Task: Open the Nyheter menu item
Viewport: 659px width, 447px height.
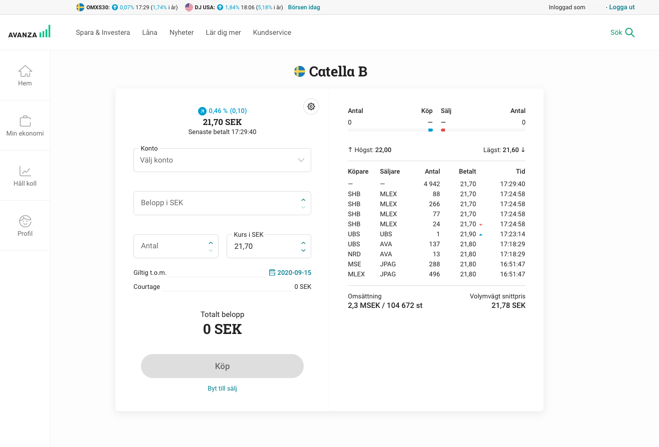Action: click(181, 33)
